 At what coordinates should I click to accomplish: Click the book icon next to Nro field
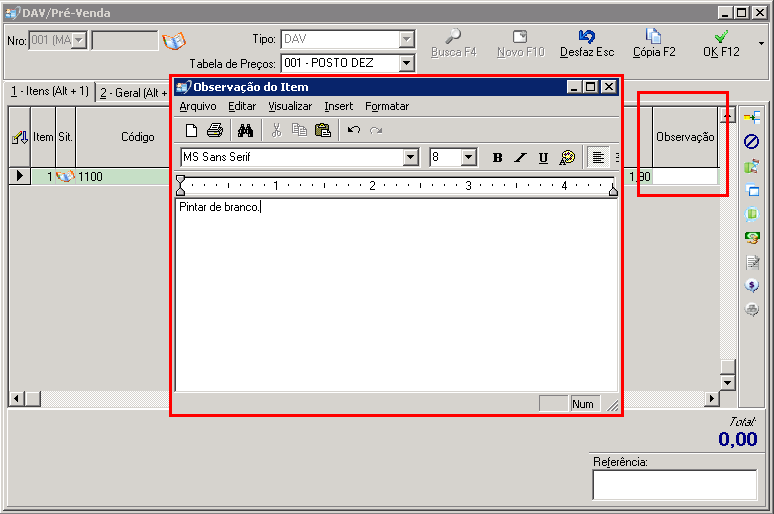[x=174, y=41]
